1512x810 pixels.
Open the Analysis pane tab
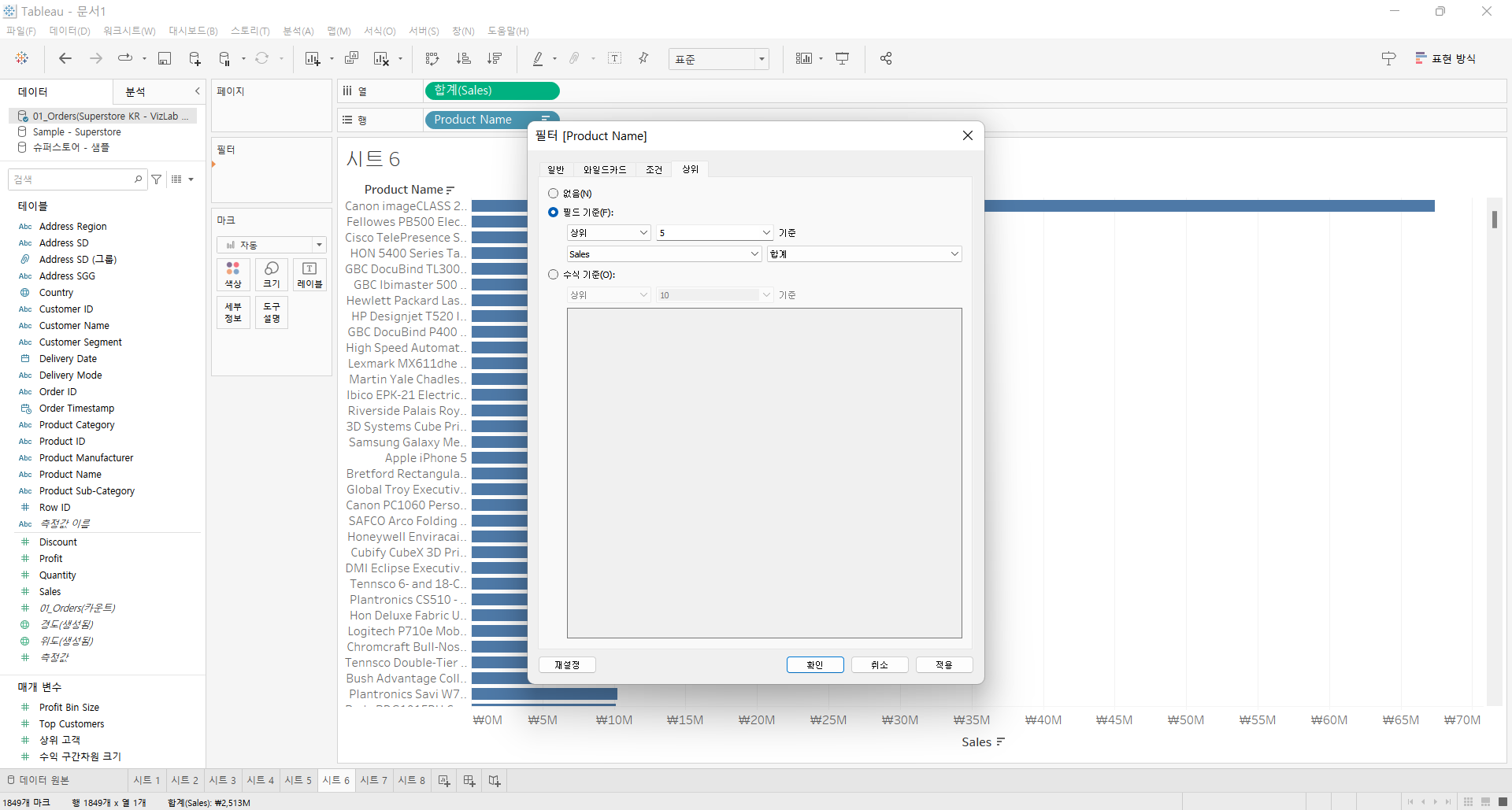coord(135,91)
